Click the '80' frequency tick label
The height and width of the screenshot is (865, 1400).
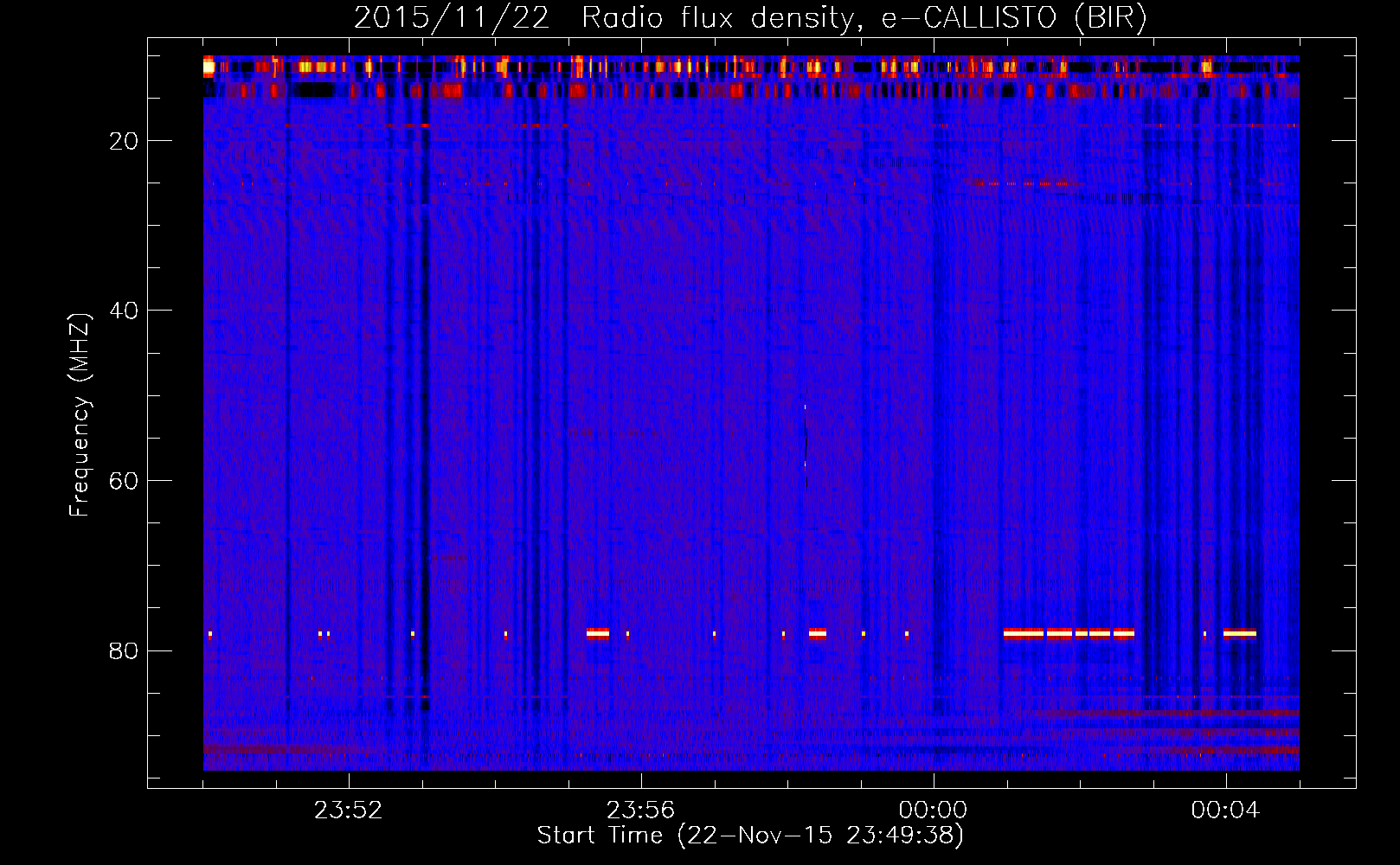tap(124, 650)
